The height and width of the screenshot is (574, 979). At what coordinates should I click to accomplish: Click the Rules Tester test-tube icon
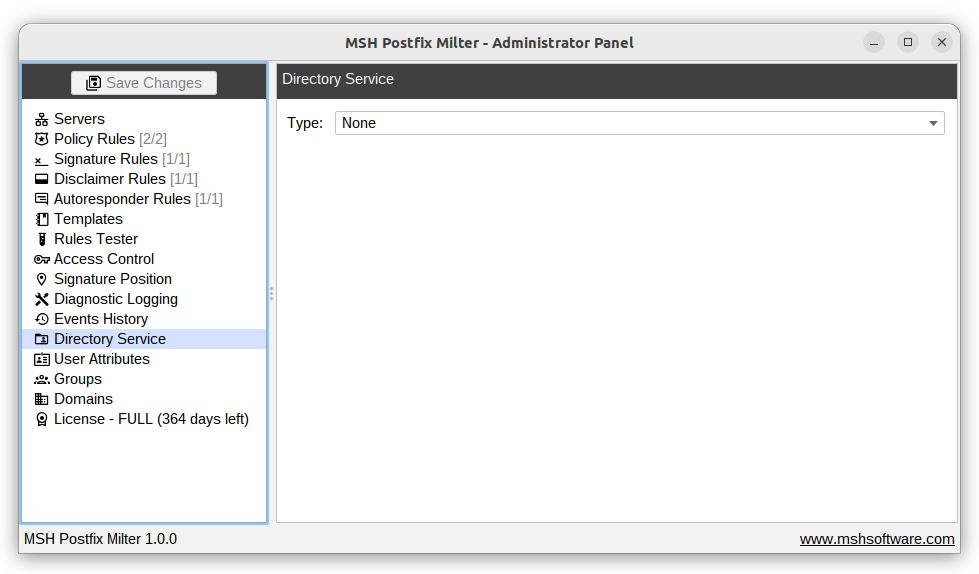click(x=41, y=239)
